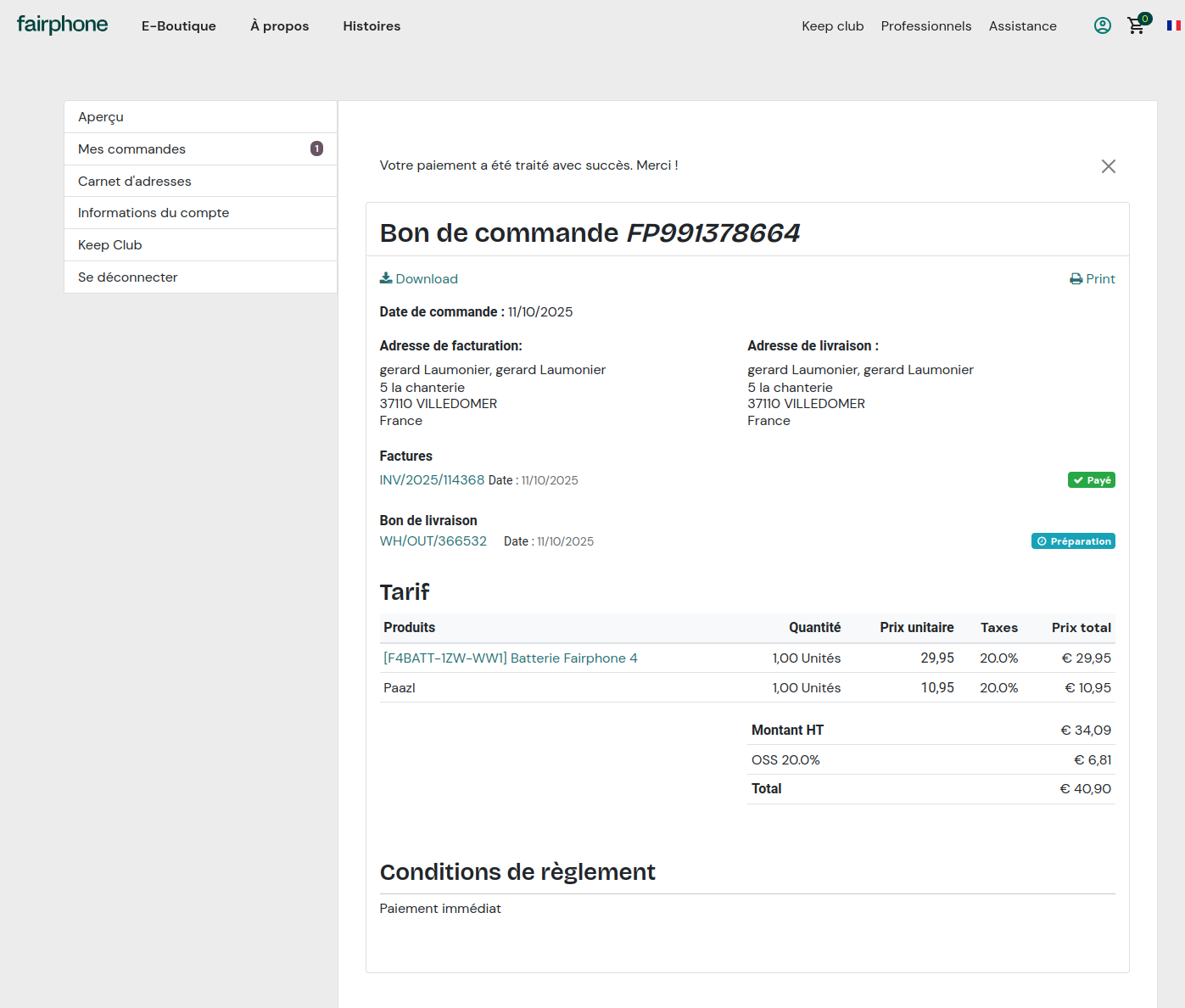
Task: Click the green Payé status badge
Action: 1091,480
